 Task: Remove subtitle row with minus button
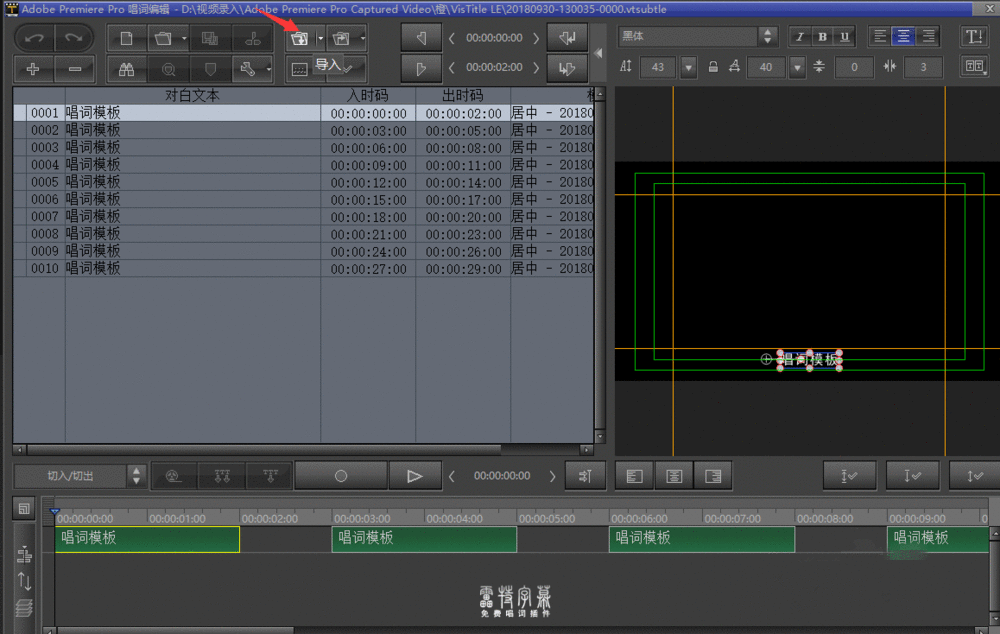point(74,70)
